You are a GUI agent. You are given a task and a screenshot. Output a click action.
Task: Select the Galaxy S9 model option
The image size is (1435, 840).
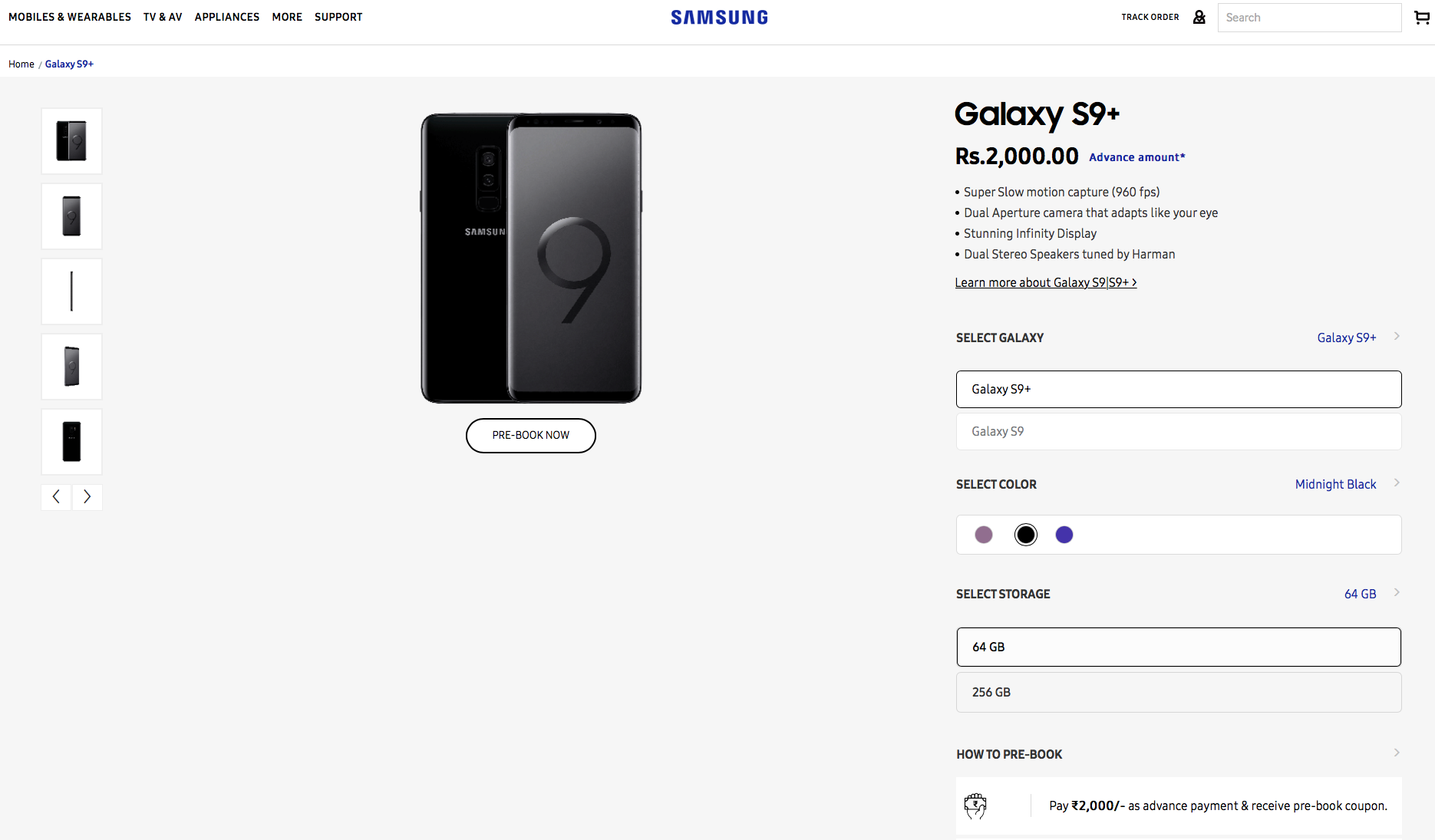click(x=1179, y=432)
